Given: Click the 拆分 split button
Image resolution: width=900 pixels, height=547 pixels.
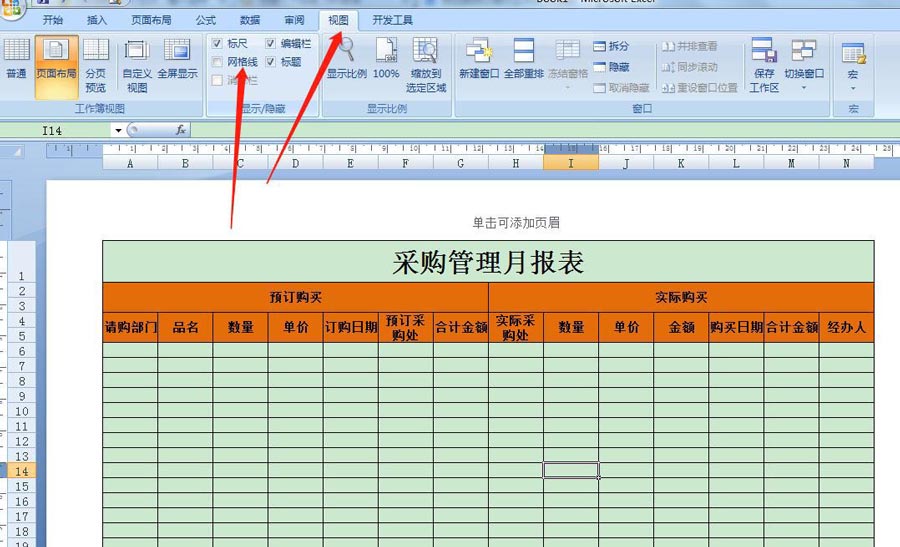Looking at the screenshot, I should 611,46.
